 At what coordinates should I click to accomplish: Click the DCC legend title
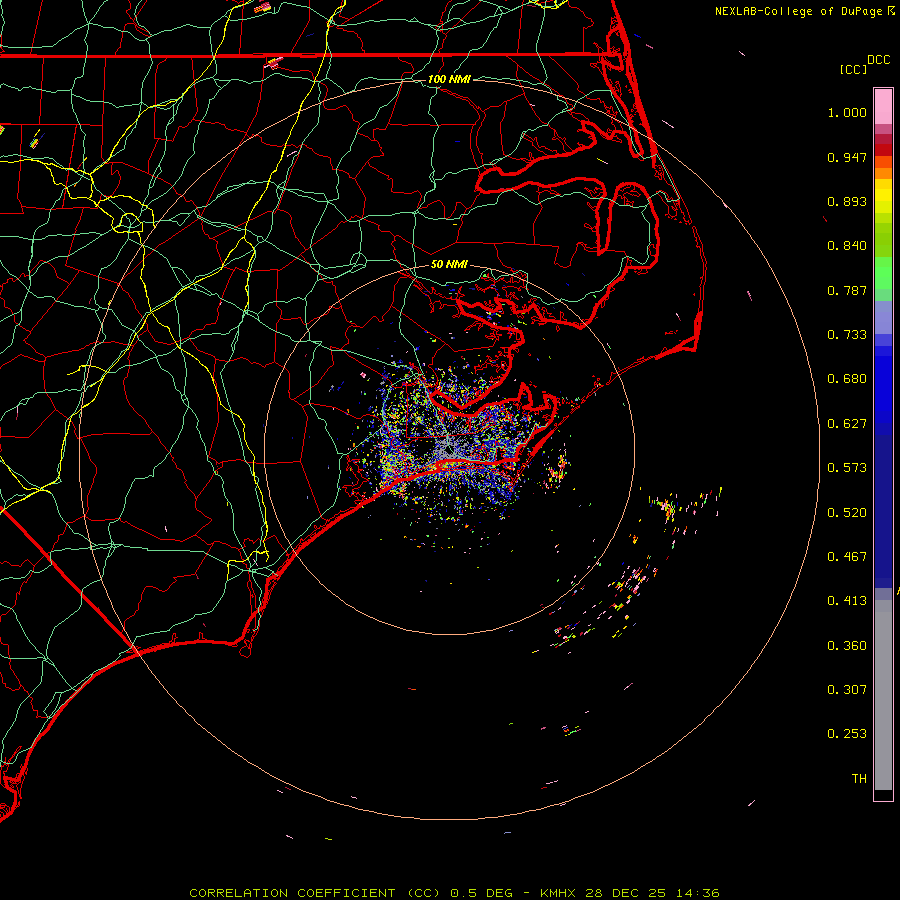pos(878,60)
